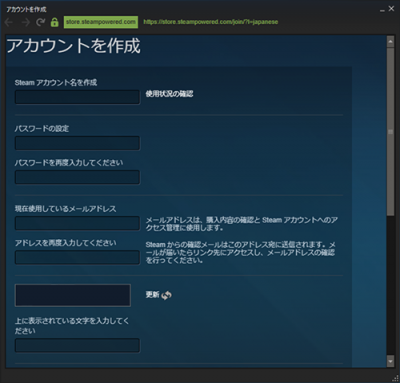This screenshot has height=383, width=400.
Task: Click the store.steampowered.com domain badge
Action: click(x=101, y=22)
